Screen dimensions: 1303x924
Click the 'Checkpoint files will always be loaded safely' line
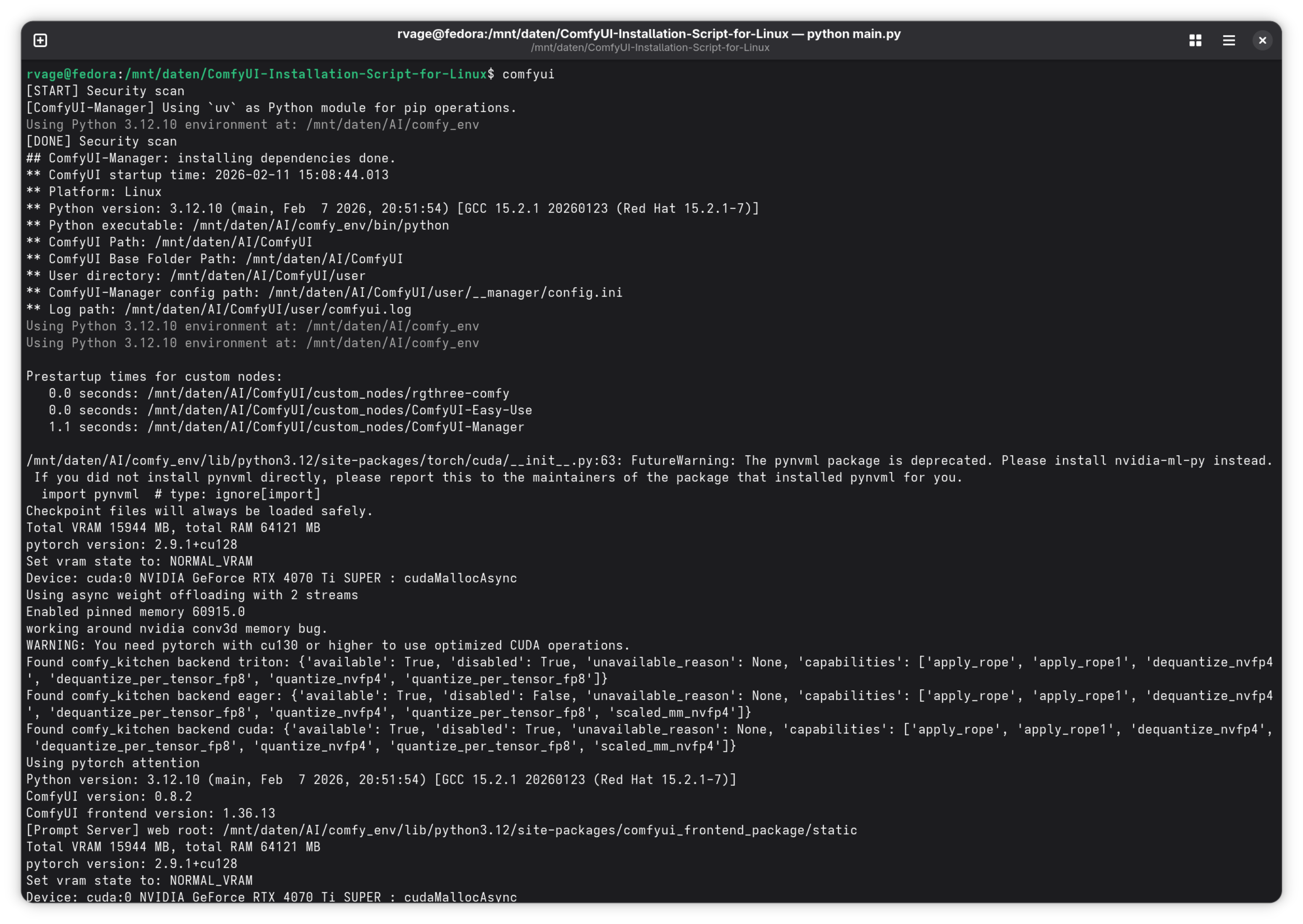coord(199,512)
